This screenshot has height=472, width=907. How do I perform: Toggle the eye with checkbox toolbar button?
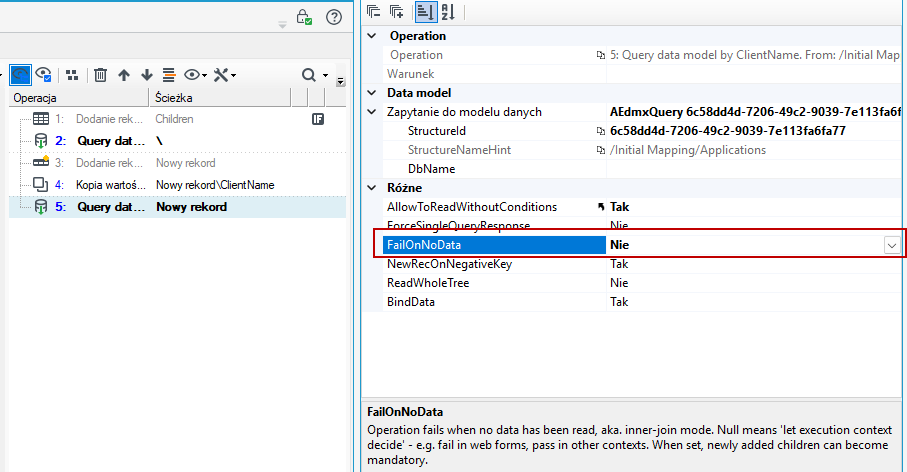click(43, 75)
